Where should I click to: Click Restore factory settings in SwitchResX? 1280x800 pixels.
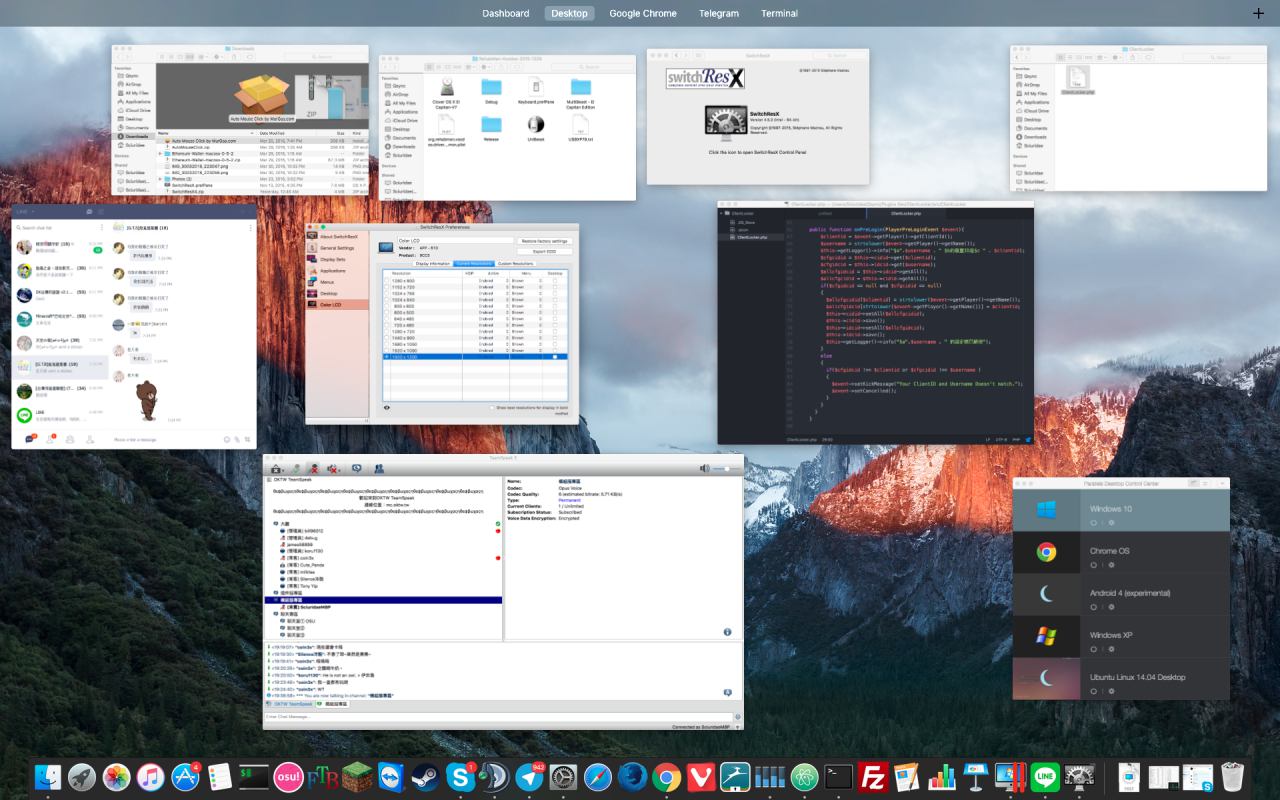click(545, 241)
